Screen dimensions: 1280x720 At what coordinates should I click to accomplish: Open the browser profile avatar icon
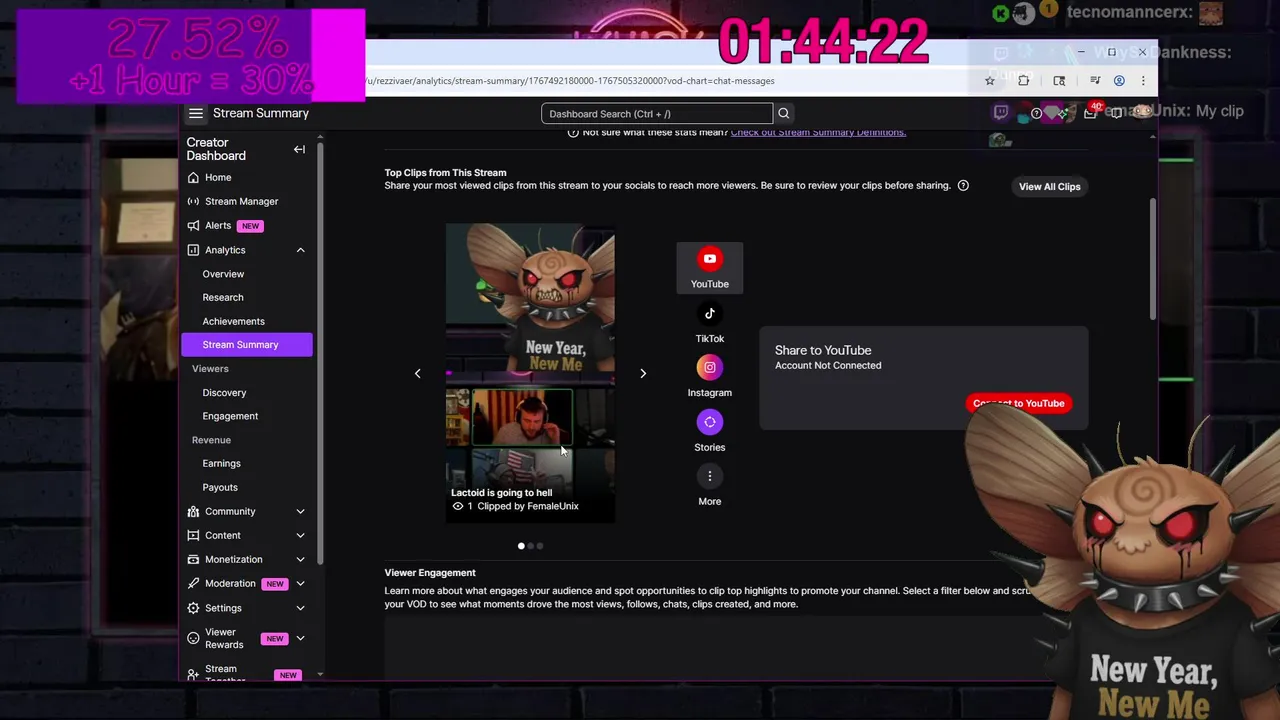[1119, 81]
